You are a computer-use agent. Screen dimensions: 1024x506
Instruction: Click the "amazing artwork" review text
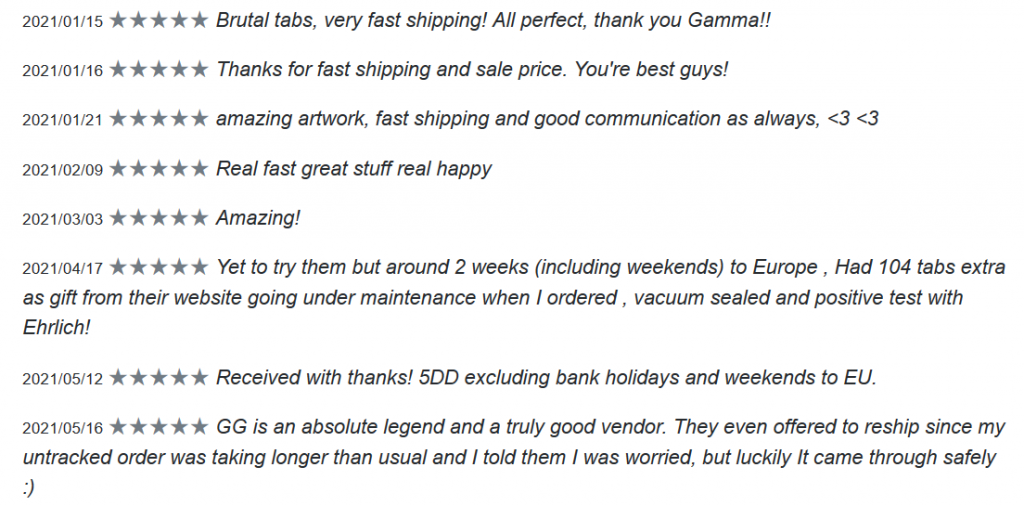coord(547,119)
